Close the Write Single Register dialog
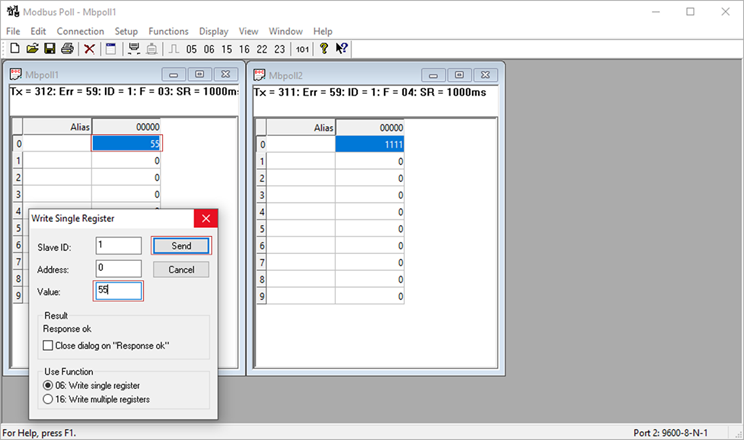This screenshot has height=440, width=744. click(206, 218)
